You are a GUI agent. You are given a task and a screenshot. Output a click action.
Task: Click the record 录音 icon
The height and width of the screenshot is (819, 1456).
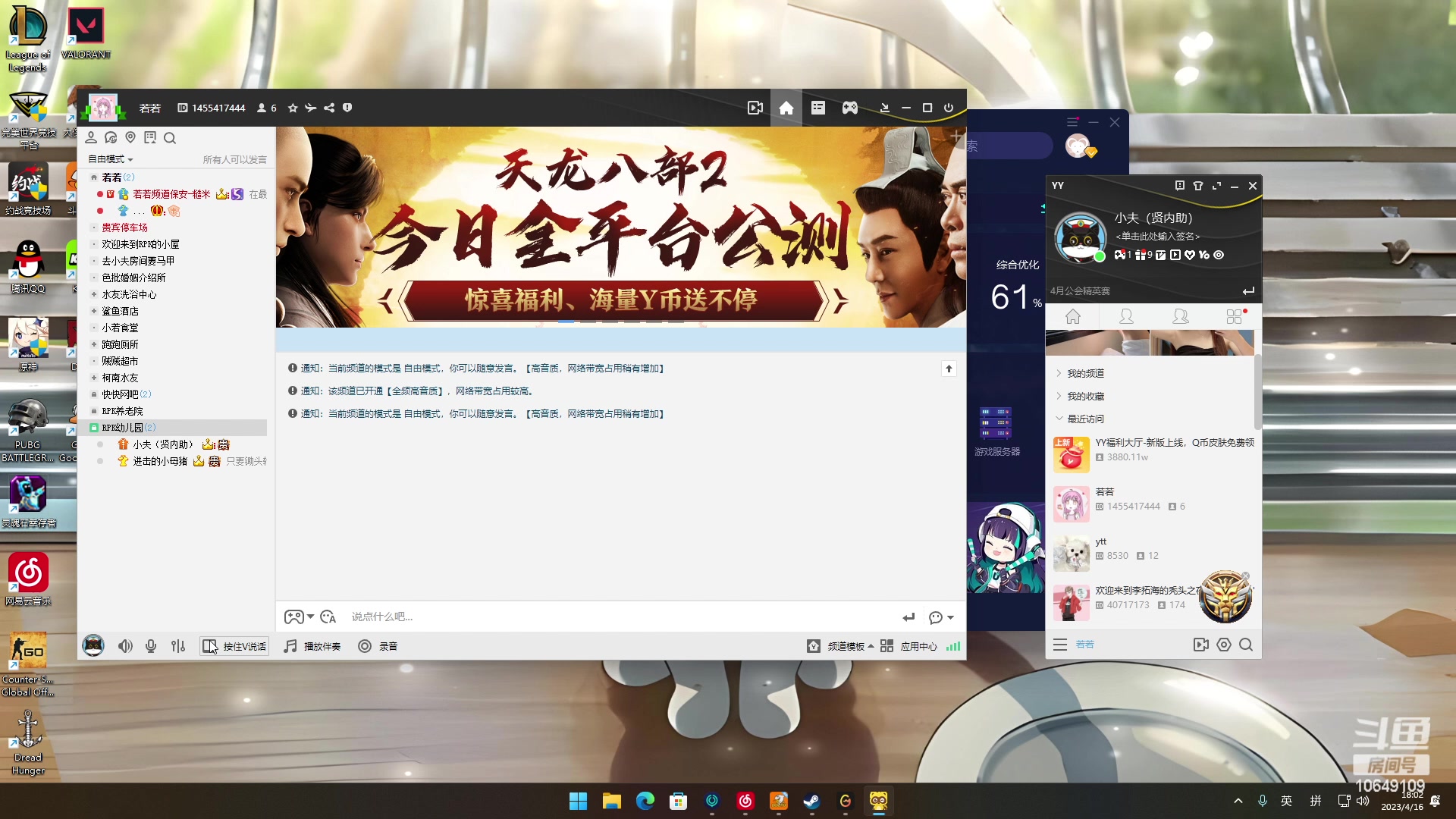coord(365,646)
